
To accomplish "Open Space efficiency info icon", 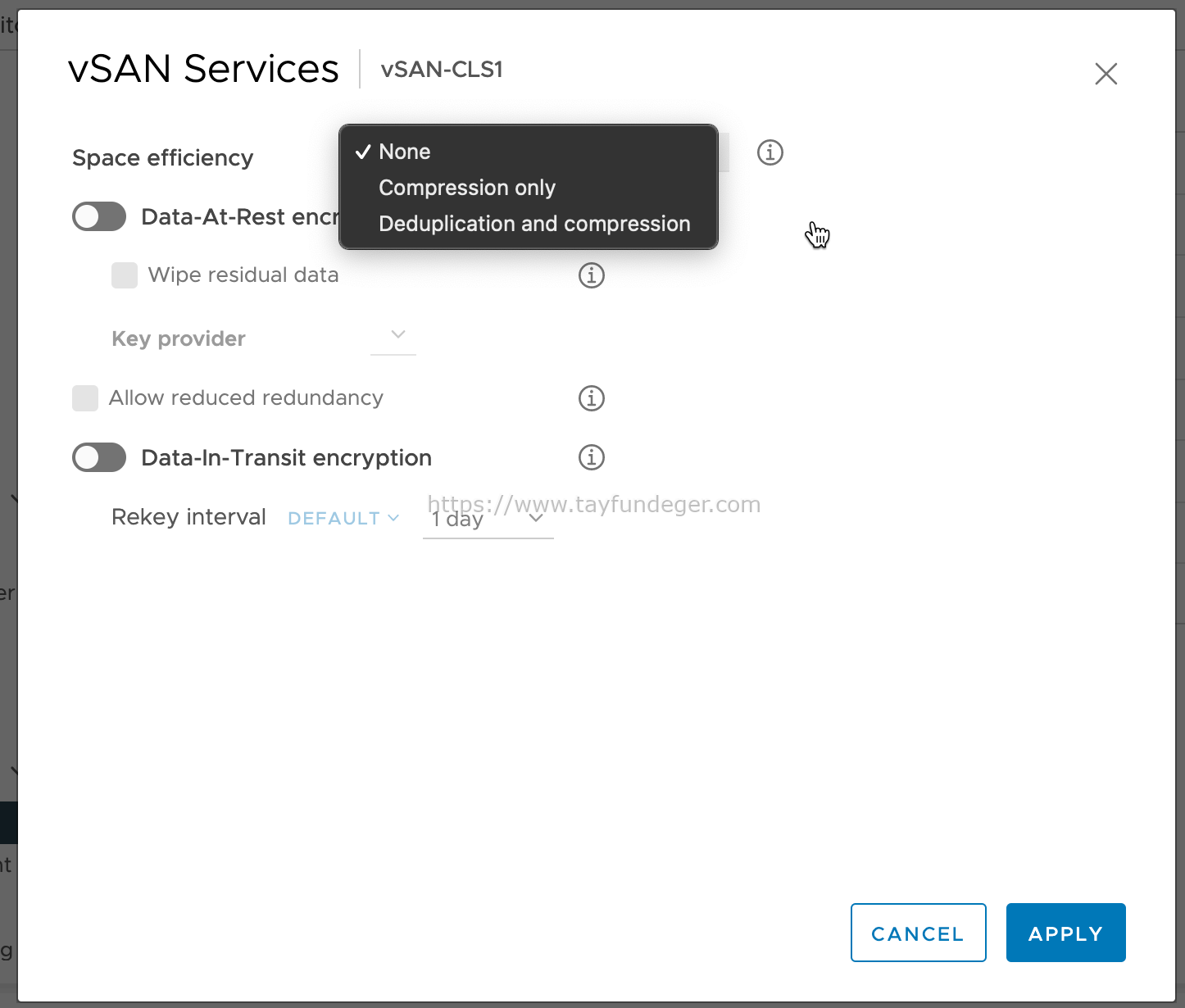I will pos(770,152).
